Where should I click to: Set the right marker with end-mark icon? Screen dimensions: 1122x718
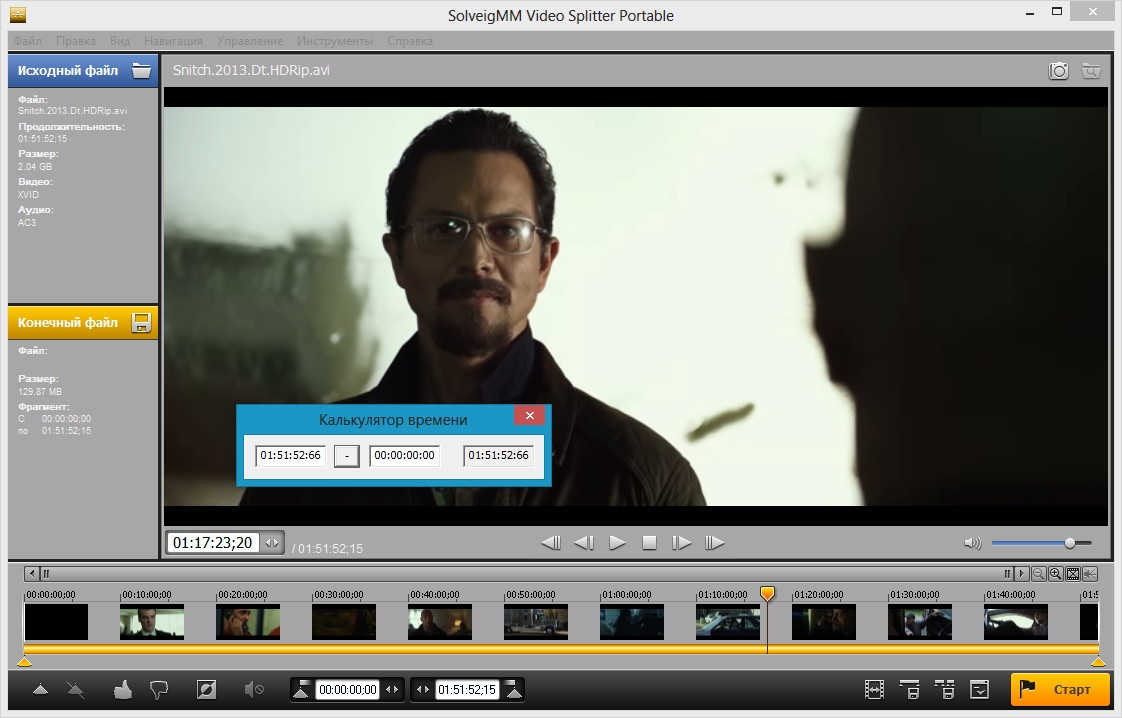click(x=513, y=689)
